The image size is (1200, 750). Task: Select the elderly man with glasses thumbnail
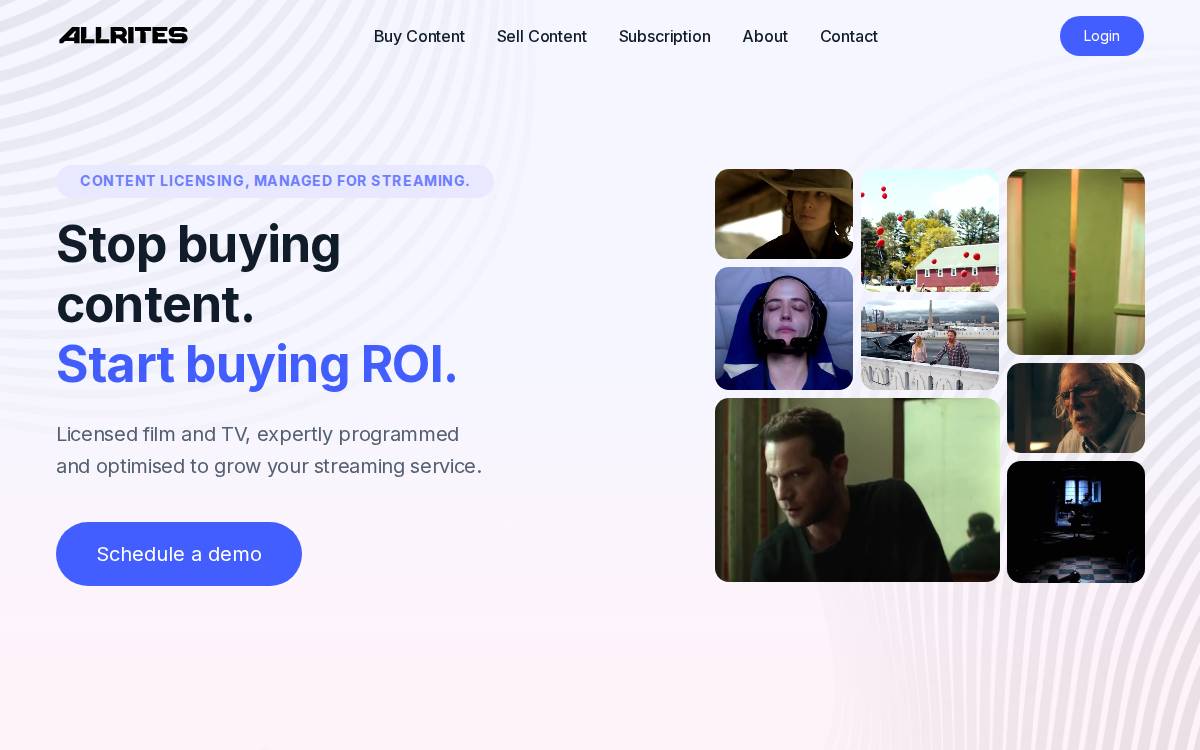tap(1076, 408)
